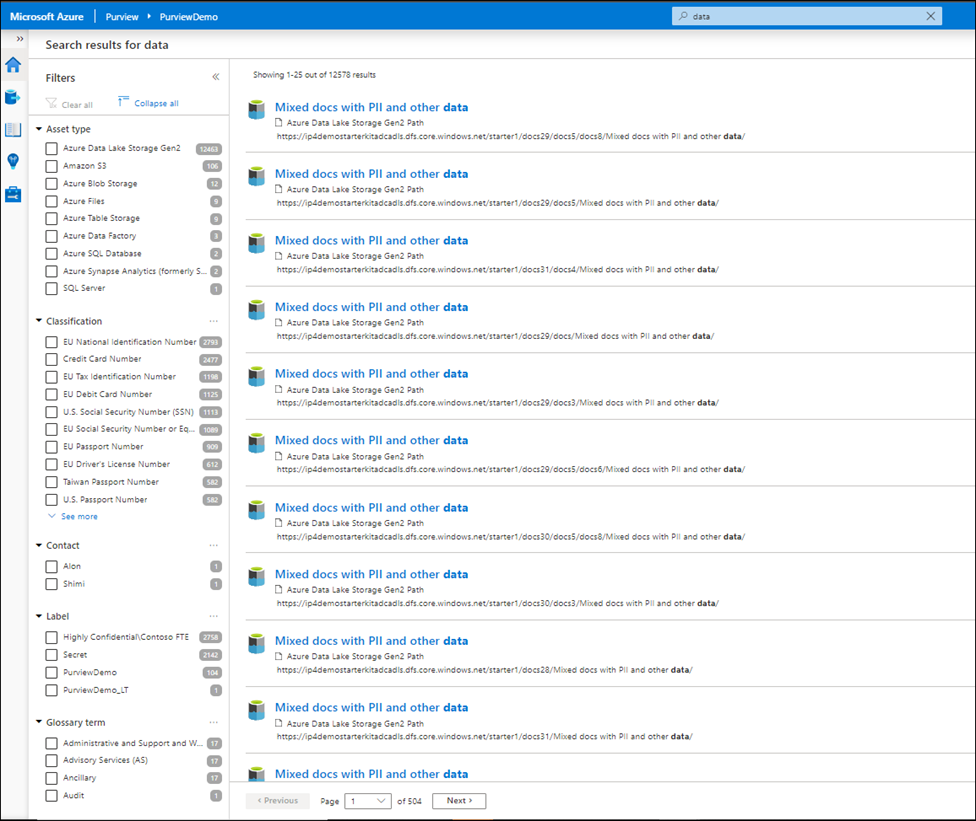Open the insights lightbulb icon in sidebar
This screenshot has height=821, width=976.
click(13, 161)
